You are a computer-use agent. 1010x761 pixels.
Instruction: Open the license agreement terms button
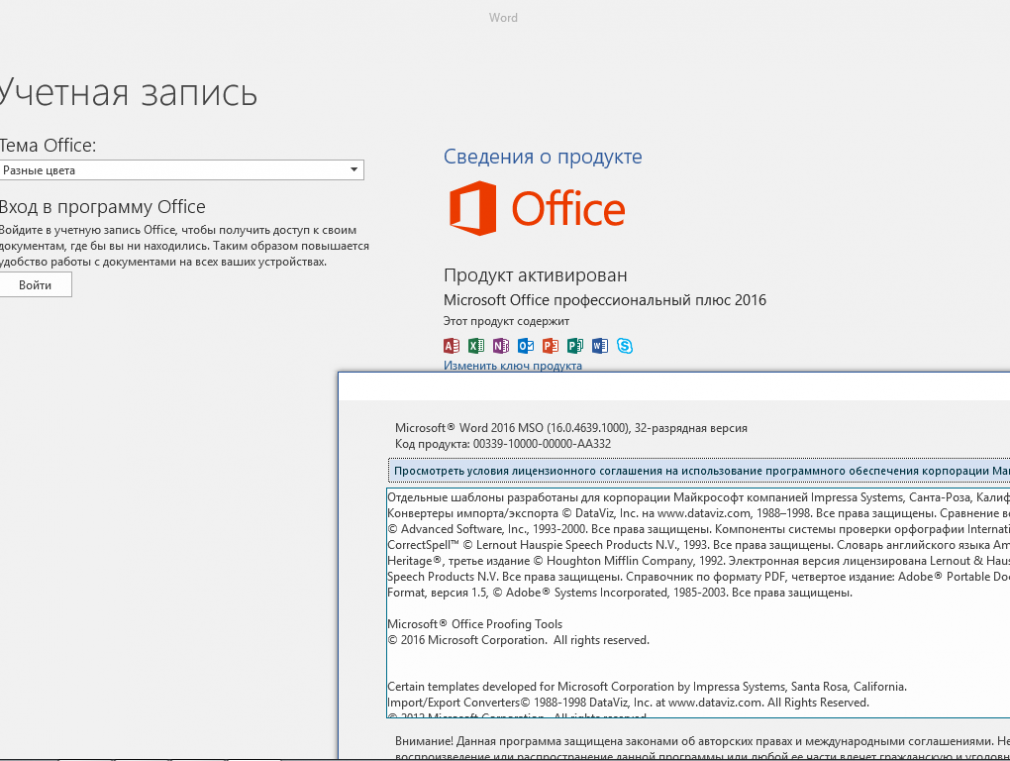(x=699, y=471)
